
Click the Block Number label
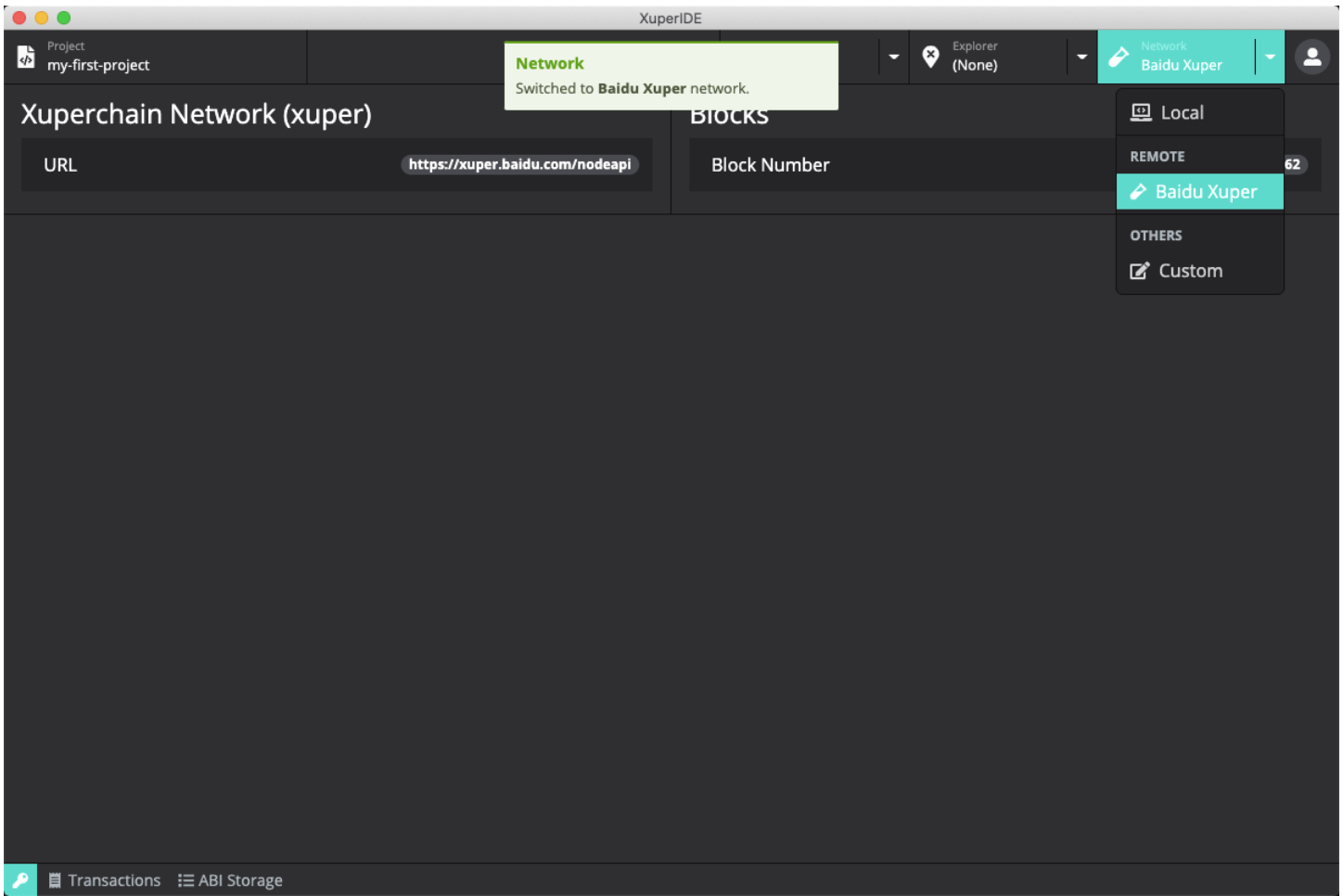point(770,165)
